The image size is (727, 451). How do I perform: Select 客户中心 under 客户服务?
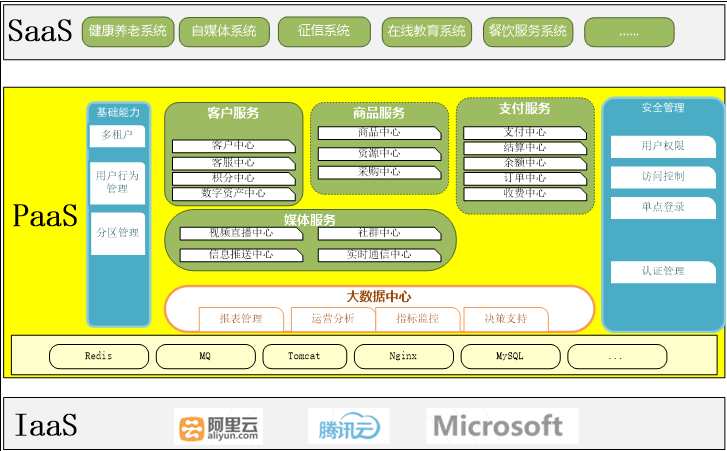233,146
